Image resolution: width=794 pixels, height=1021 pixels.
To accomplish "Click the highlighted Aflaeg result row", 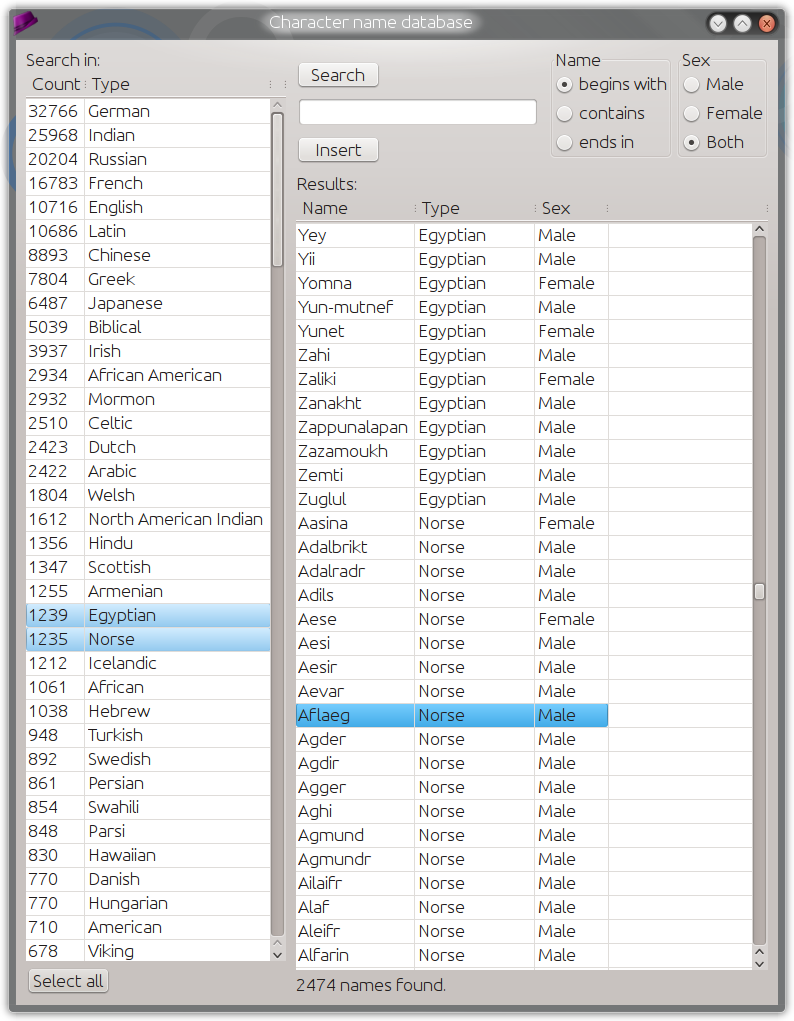I will [452, 715].
